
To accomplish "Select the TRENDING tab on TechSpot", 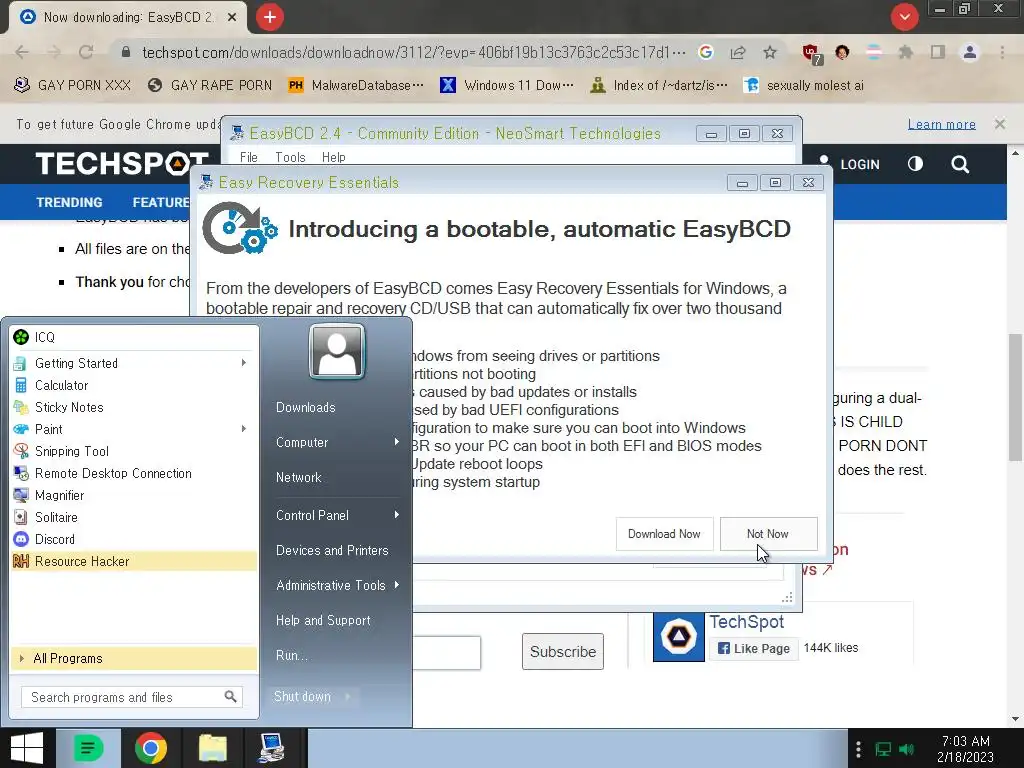I will [x=69, y=202].
